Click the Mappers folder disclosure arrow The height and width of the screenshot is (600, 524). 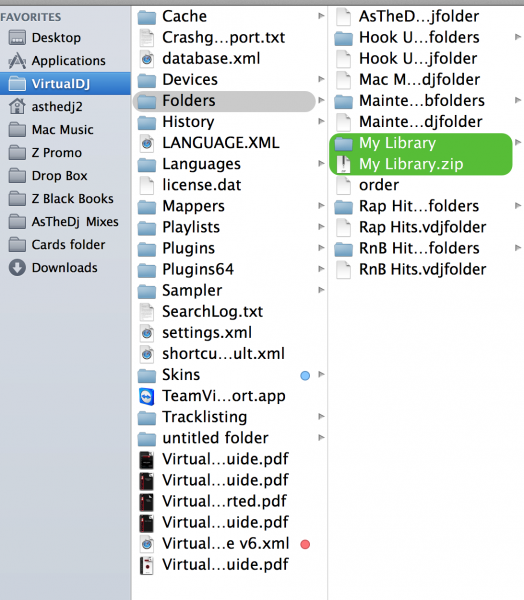pos(321,206)
